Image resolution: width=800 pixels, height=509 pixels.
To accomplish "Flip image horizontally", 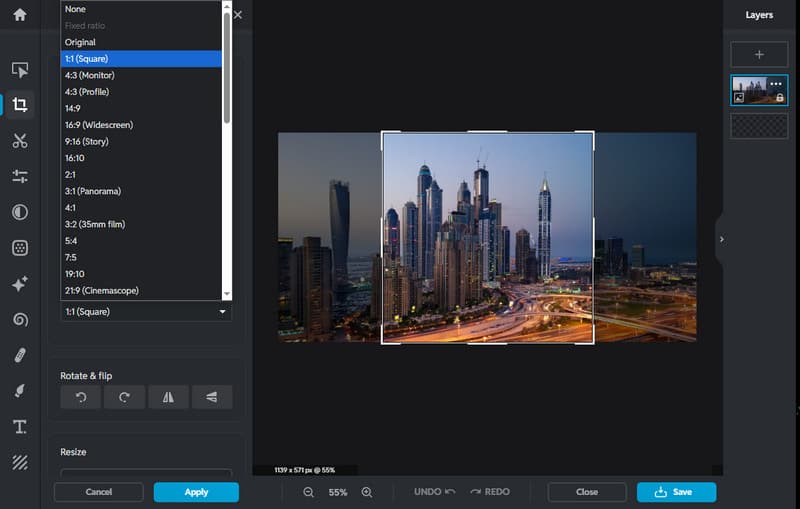I will [168, 397].
